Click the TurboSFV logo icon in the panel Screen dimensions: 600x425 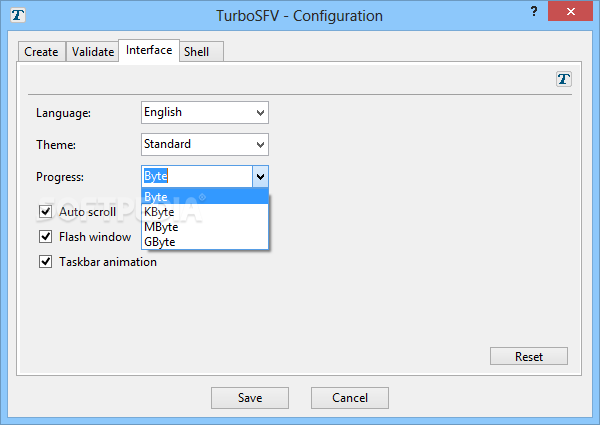tap(564, 79)
